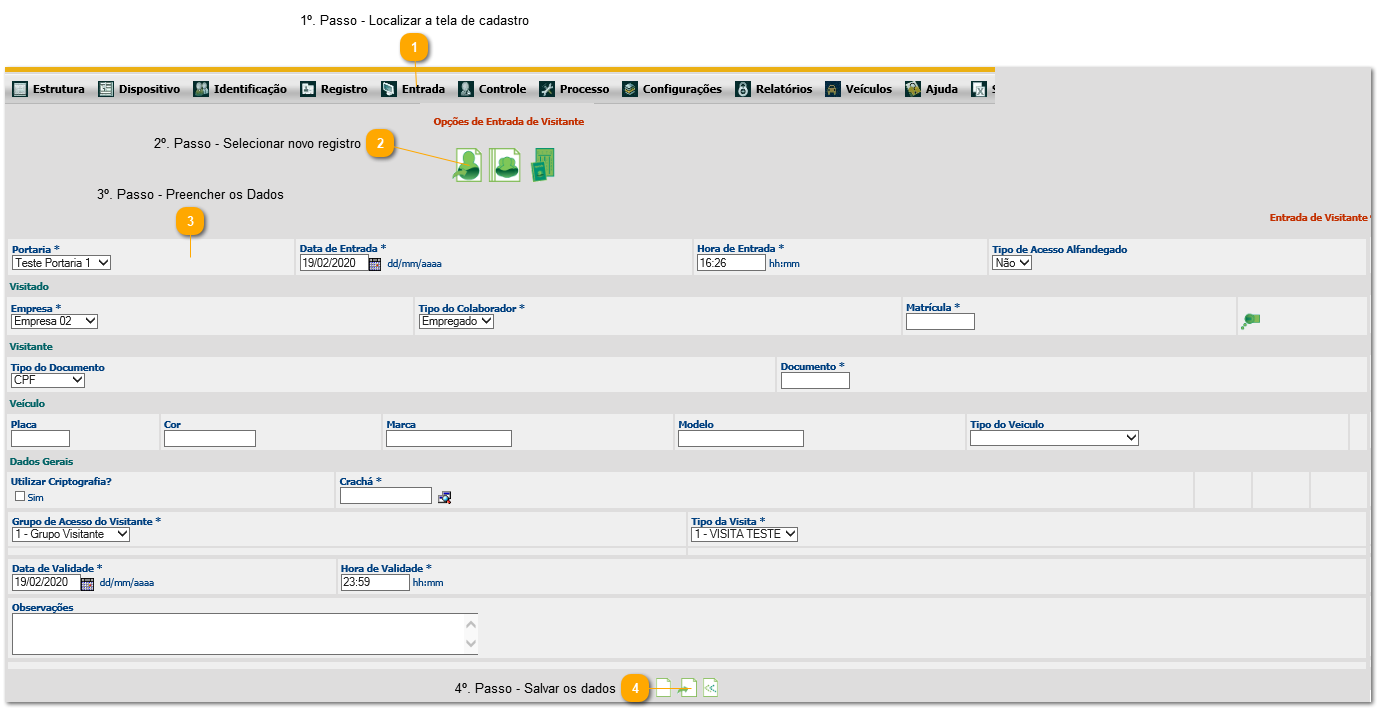Click the 'Dados Gerais' section label
The width and height of the screenshot is (1380, 713).
pos(41,462)
